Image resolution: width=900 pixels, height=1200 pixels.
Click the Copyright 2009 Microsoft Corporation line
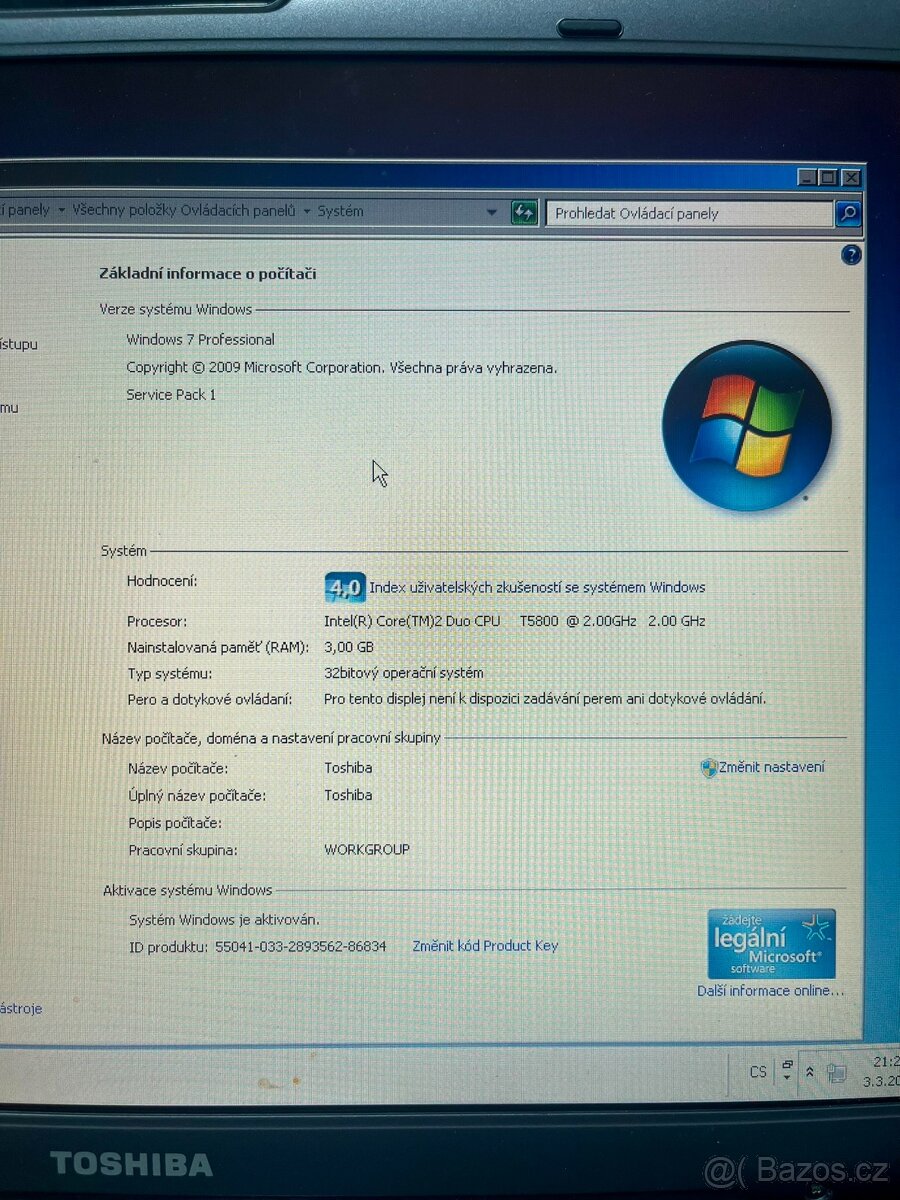pos(342,368)
